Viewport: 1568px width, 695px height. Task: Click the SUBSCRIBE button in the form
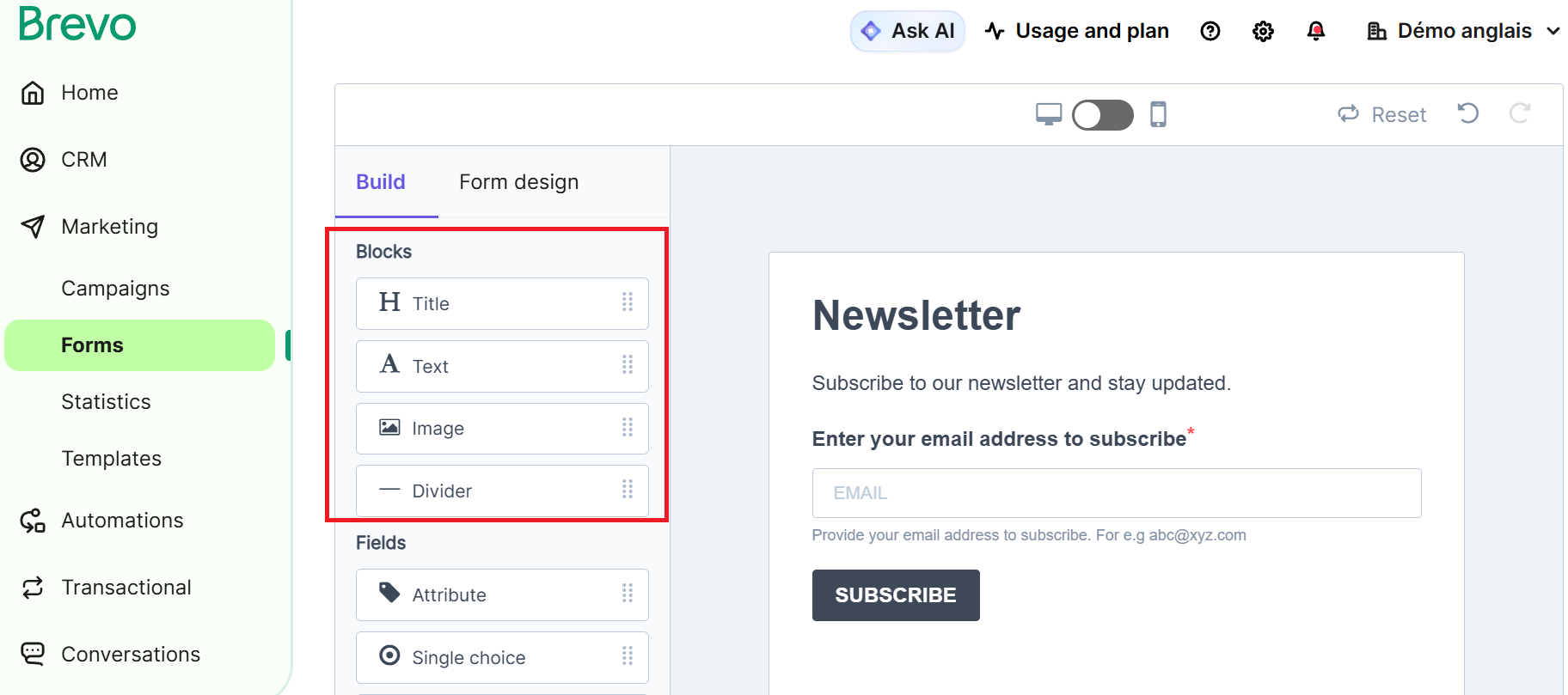895,595
